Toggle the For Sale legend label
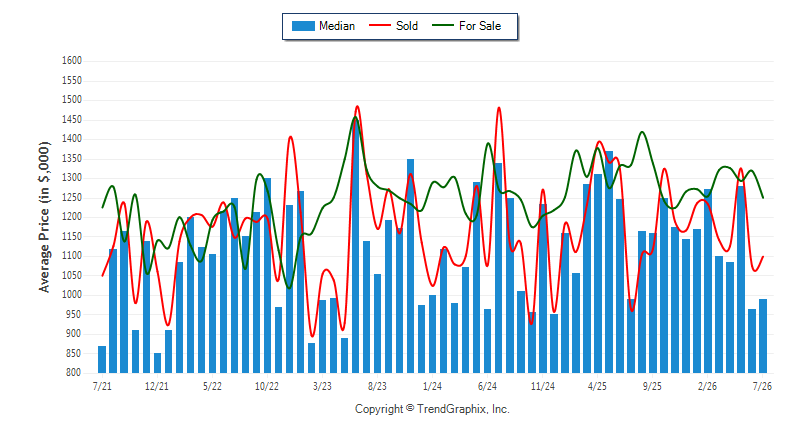The width and height of the screenshot is (800, 434). [x=480, y=26]
